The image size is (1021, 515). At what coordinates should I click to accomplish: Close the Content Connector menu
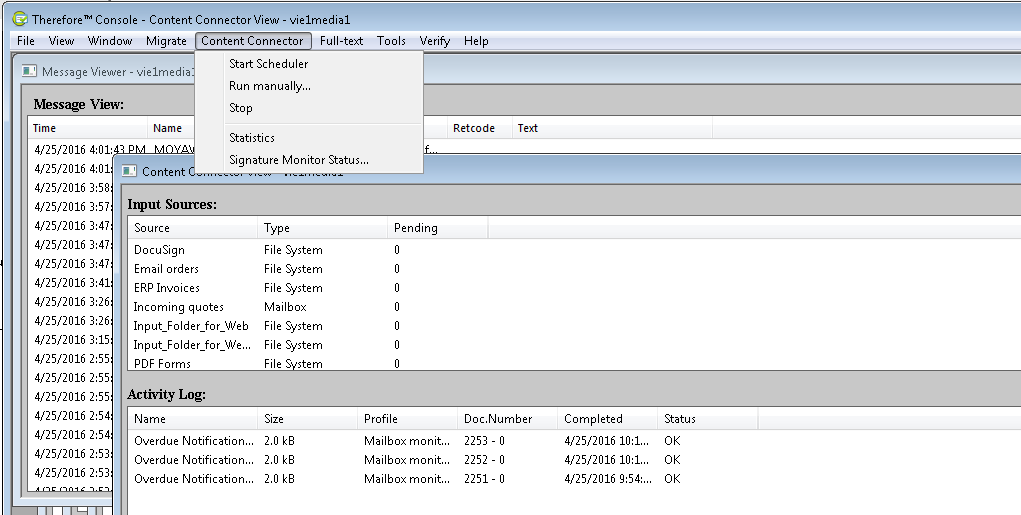253,40
